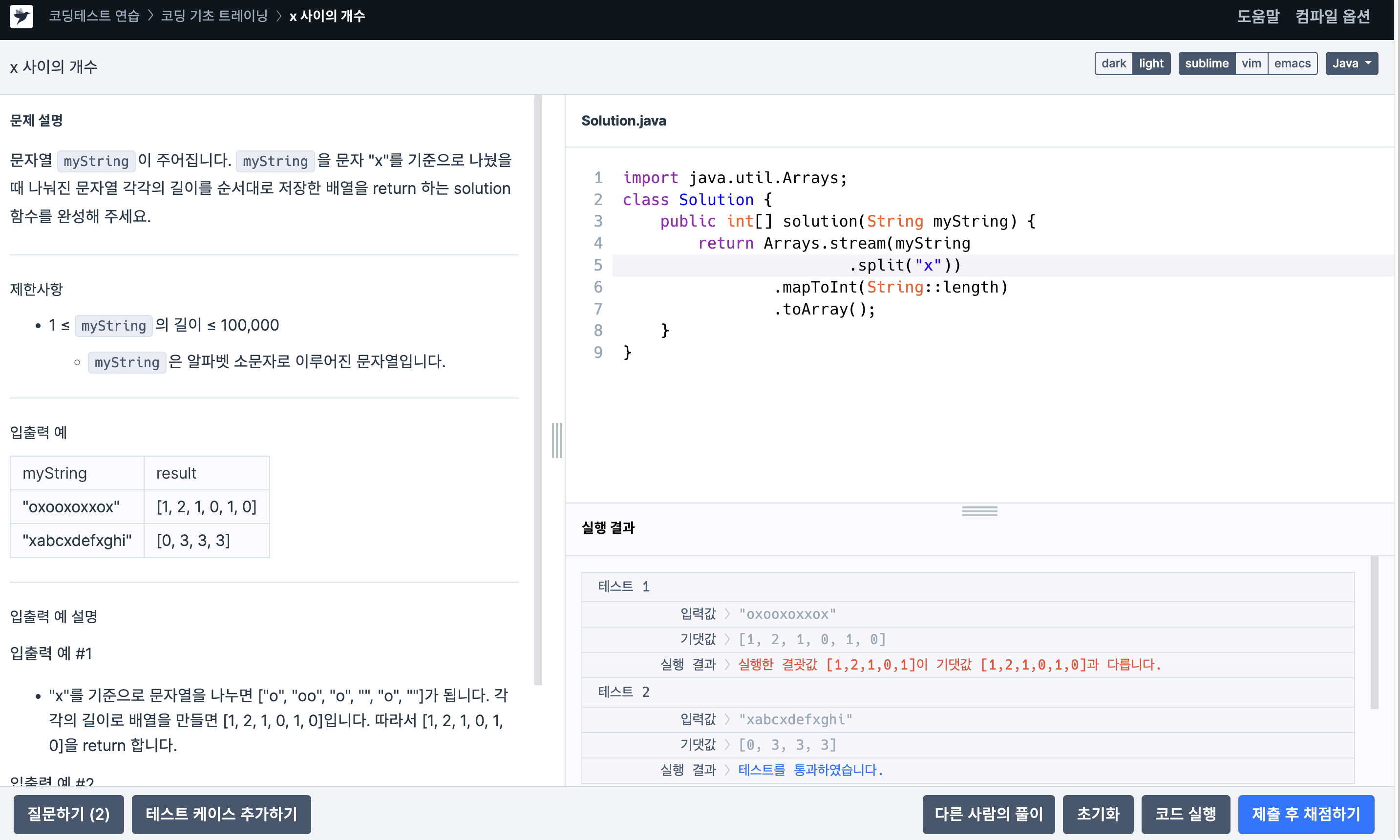Click the .mapToInt(String::length) line

(891, 287)
